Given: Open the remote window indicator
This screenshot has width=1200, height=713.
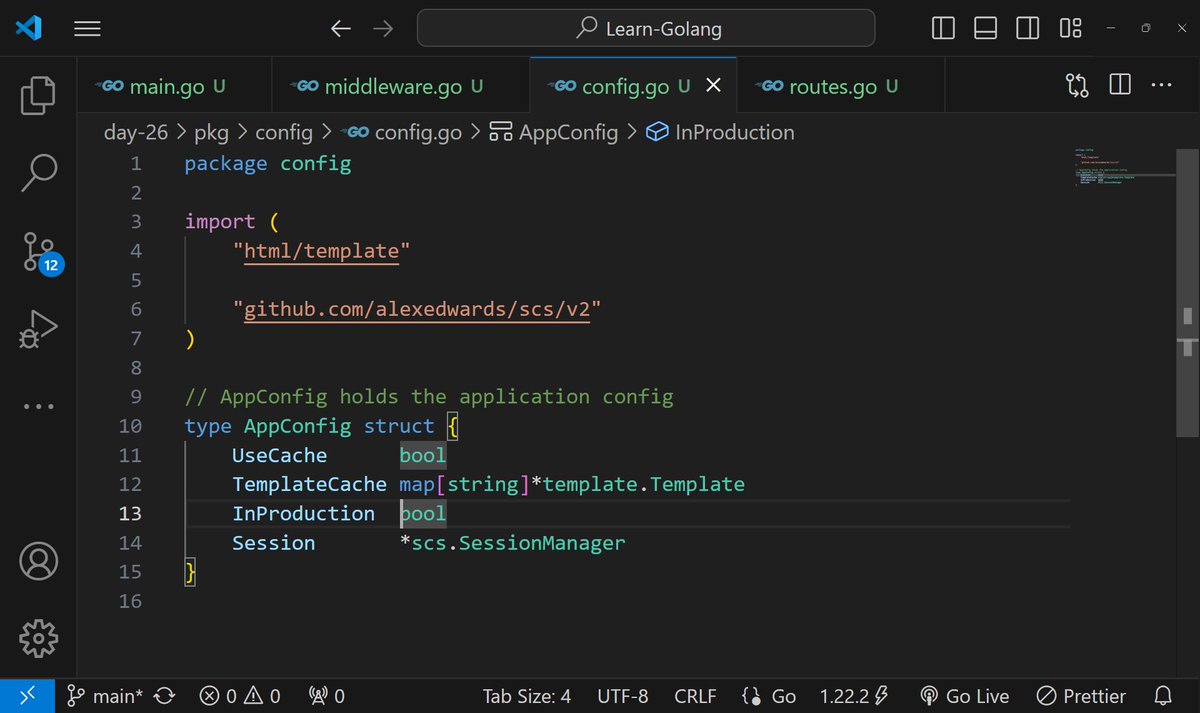Looking at the screenshot, I should coord(27,696).
